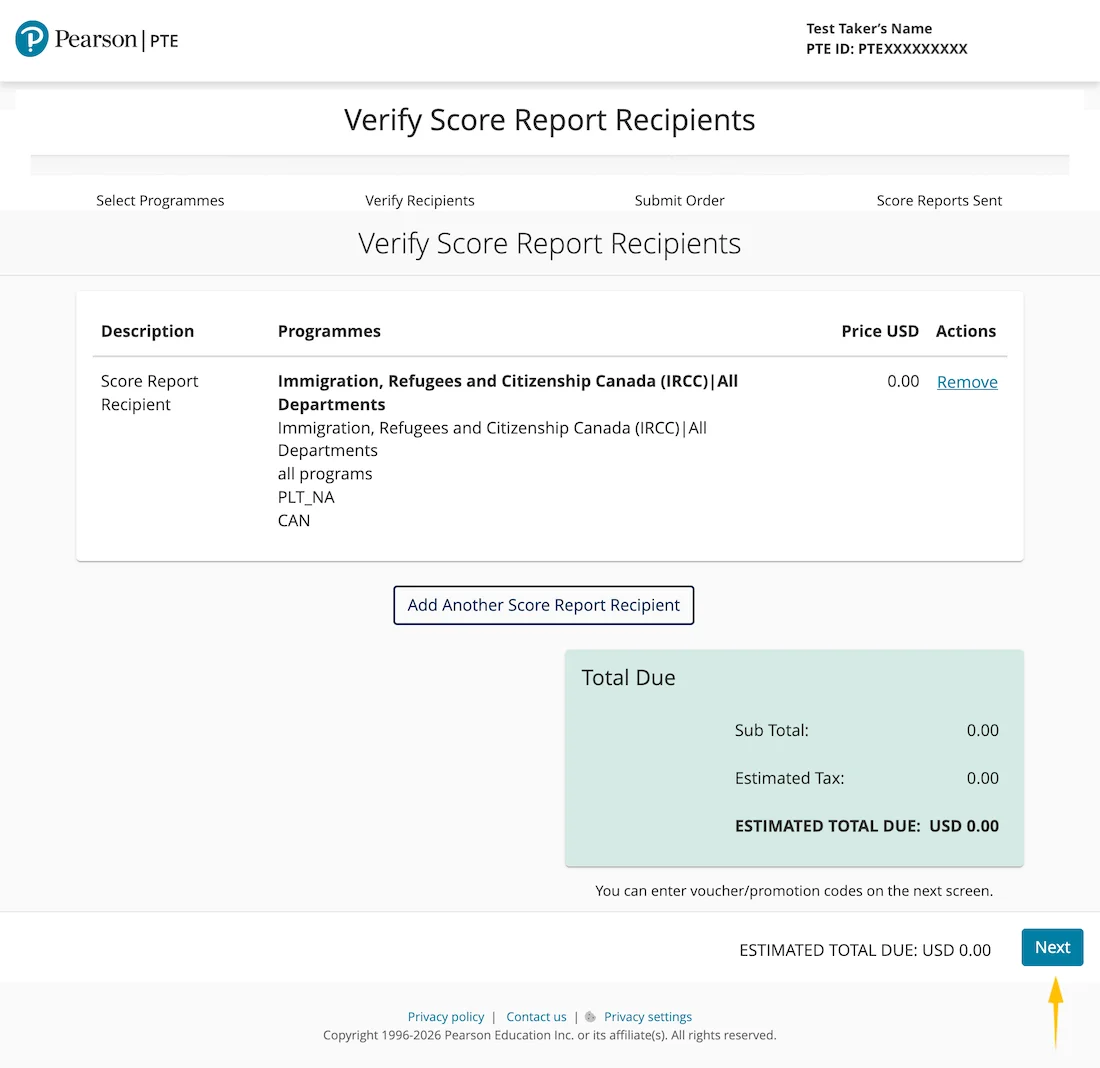This screenshot has height=1068, width=1100.
Task: Click the Test Taker's Name text
Action: pos(868,29)
